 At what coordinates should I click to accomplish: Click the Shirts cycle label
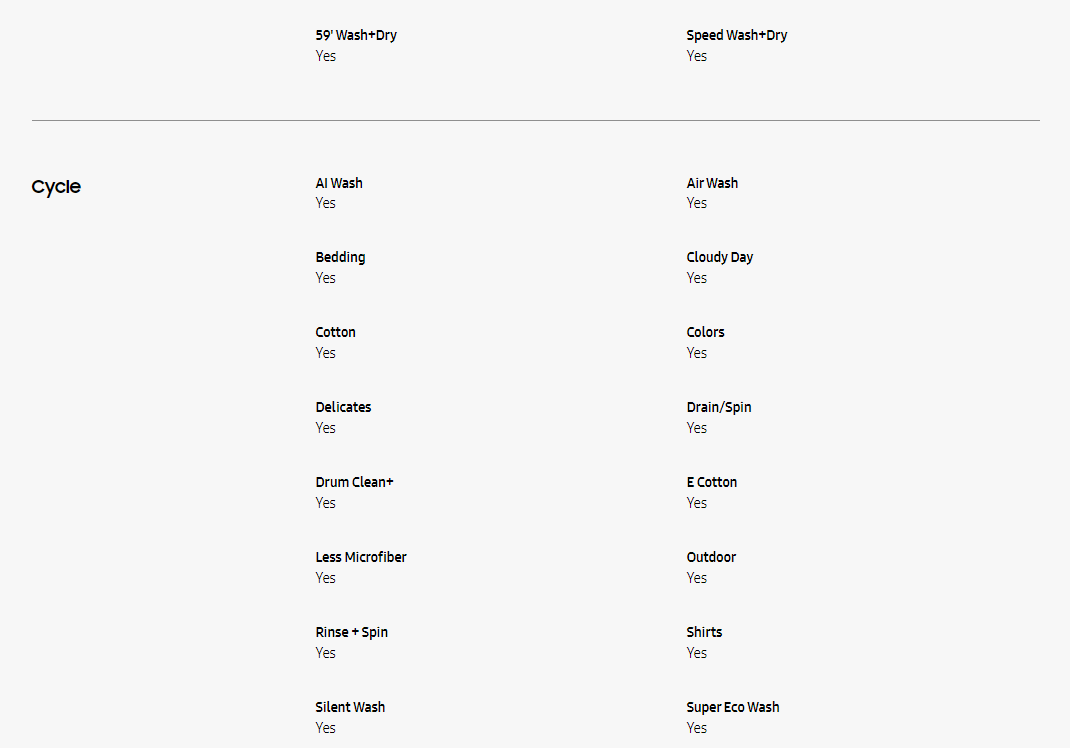tap(704, 632)
